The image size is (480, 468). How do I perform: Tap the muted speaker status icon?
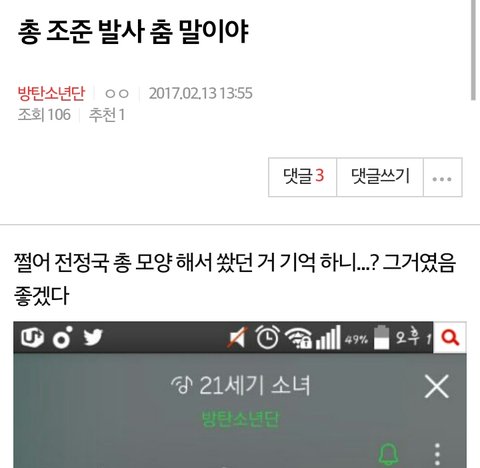[237, 338]
